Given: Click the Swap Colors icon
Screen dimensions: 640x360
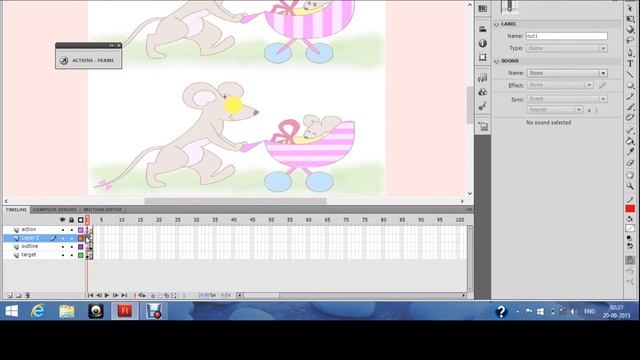Looking at the screenshot, I should (630, 246).
